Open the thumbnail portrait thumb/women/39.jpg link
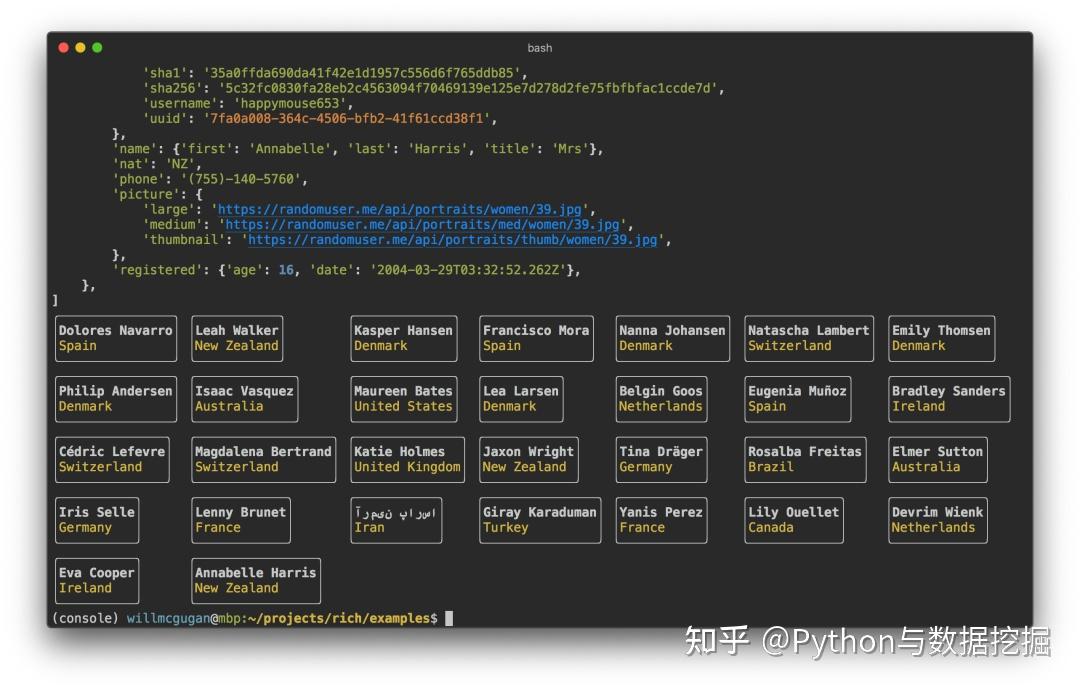Viewport: 1080px width, 690px height. click(x=453, y=240)
